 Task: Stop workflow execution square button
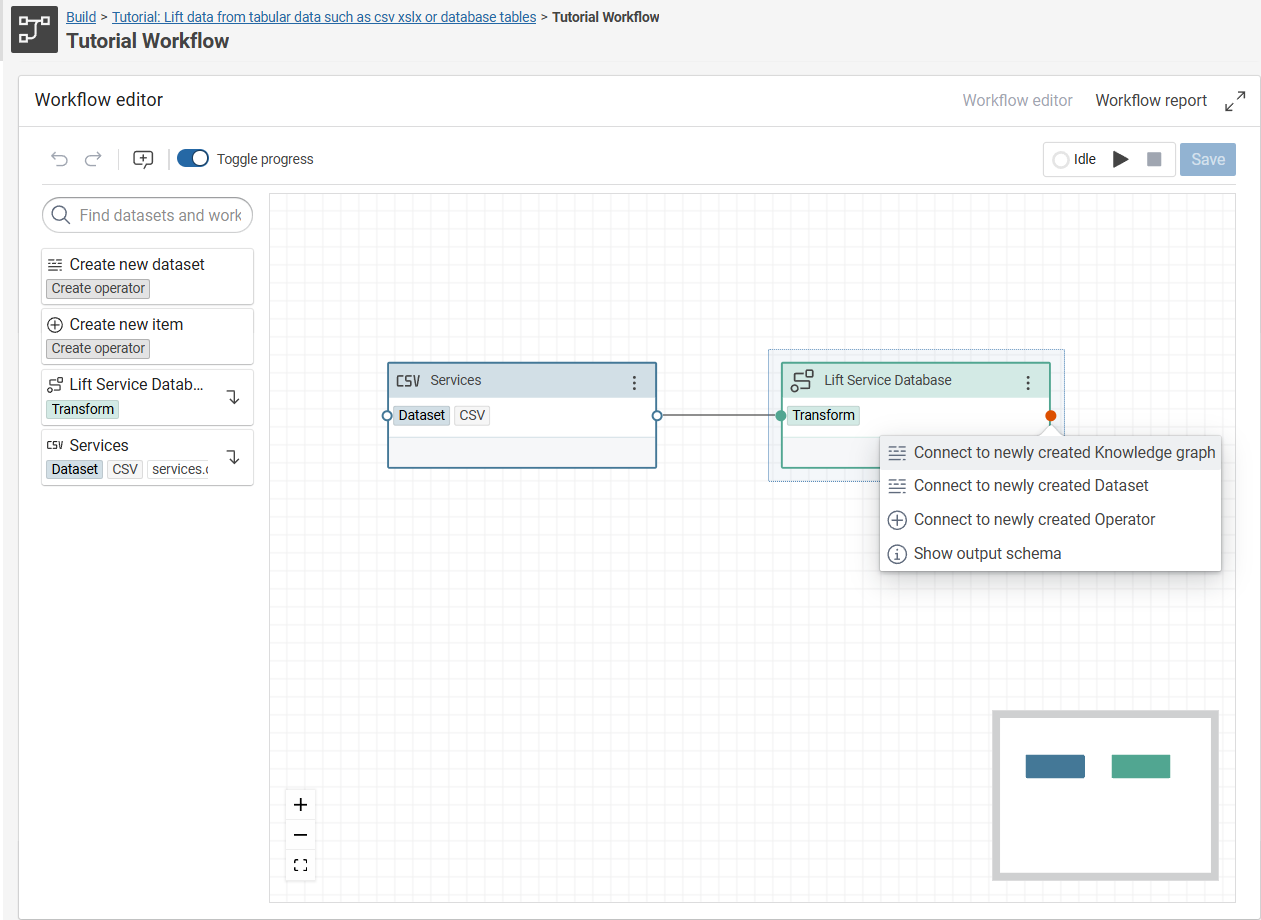tap(1154, 160)
